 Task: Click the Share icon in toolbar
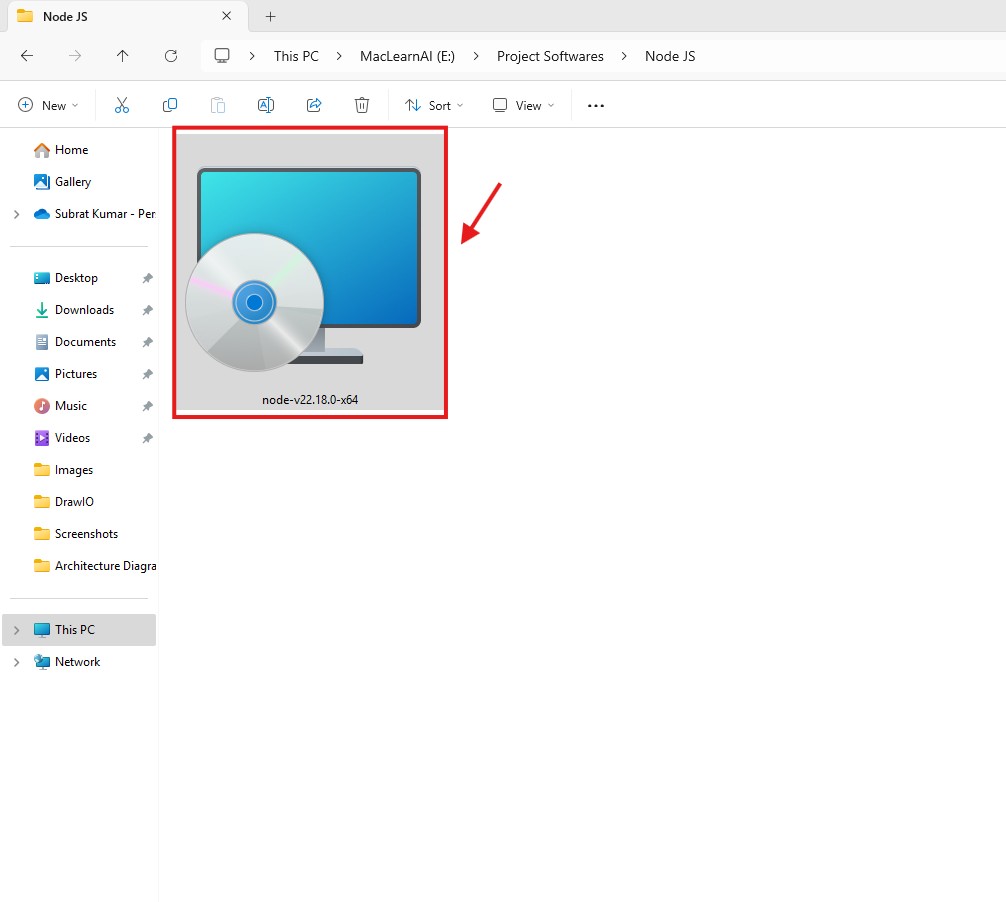[314, 105]
